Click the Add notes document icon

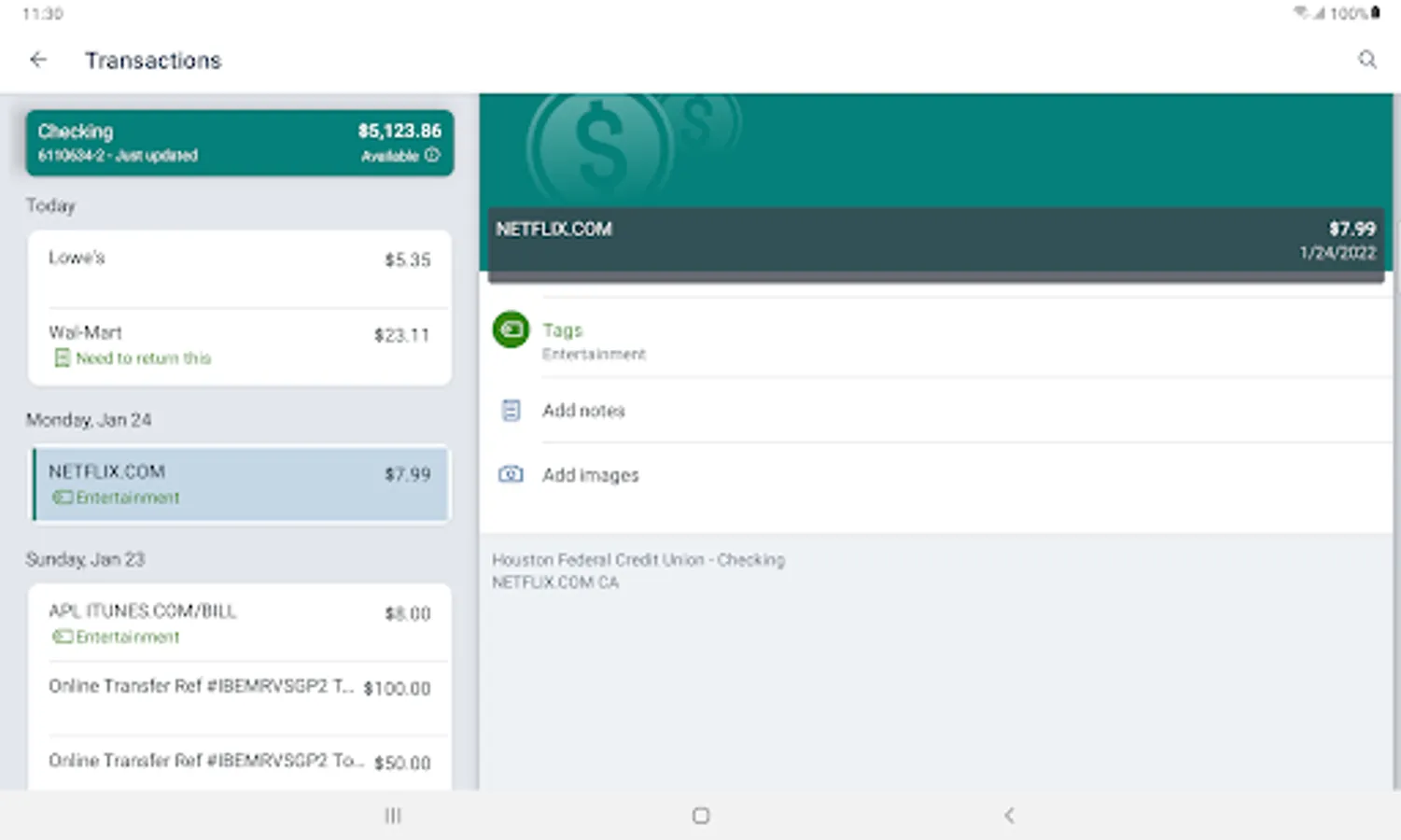[511, 411]
